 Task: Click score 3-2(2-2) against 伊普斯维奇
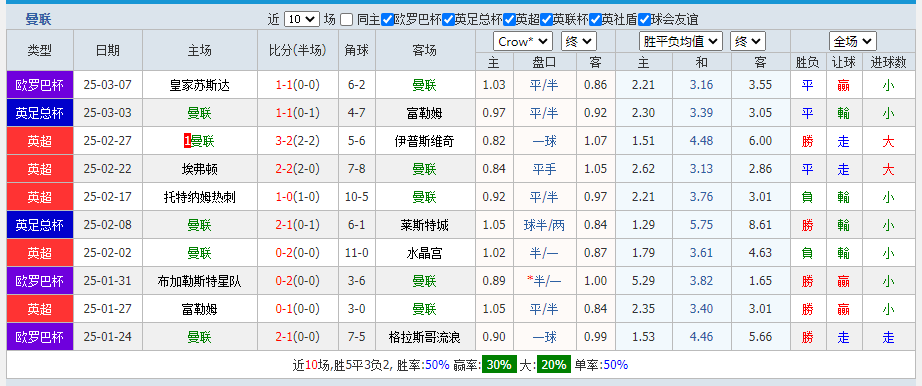click(x=298, y=141)
